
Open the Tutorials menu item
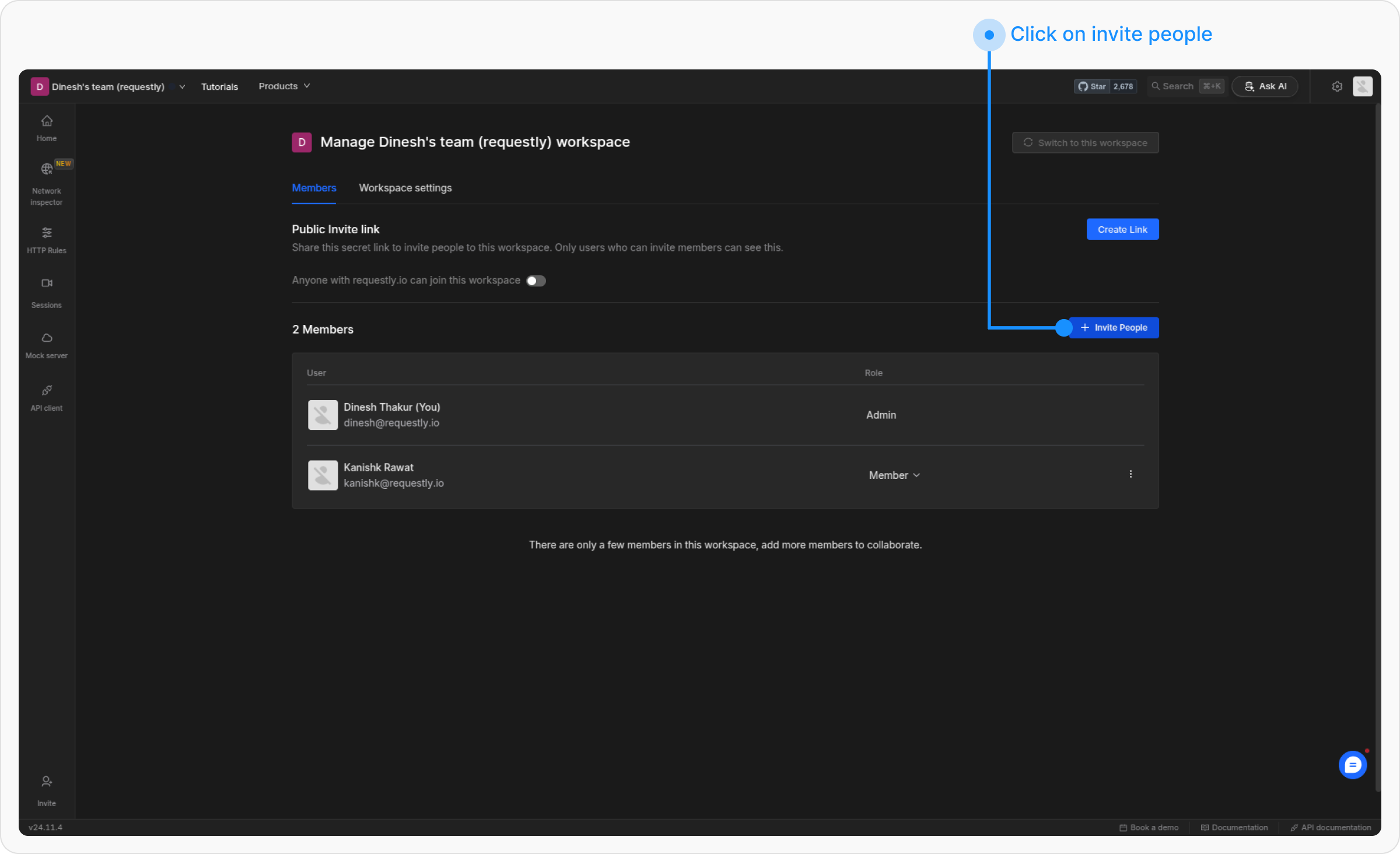[219, 86]
